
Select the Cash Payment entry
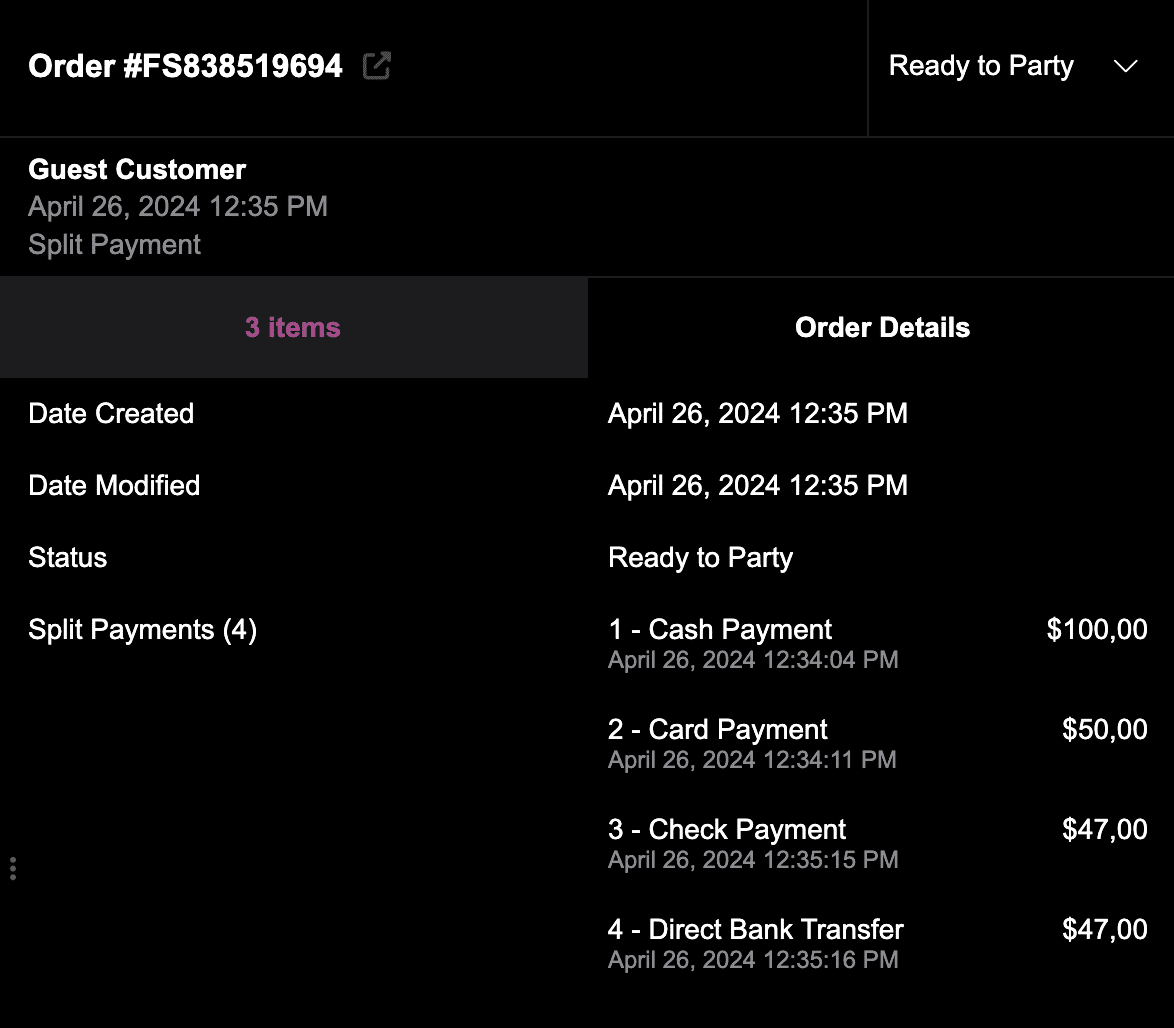pos(719,629)
